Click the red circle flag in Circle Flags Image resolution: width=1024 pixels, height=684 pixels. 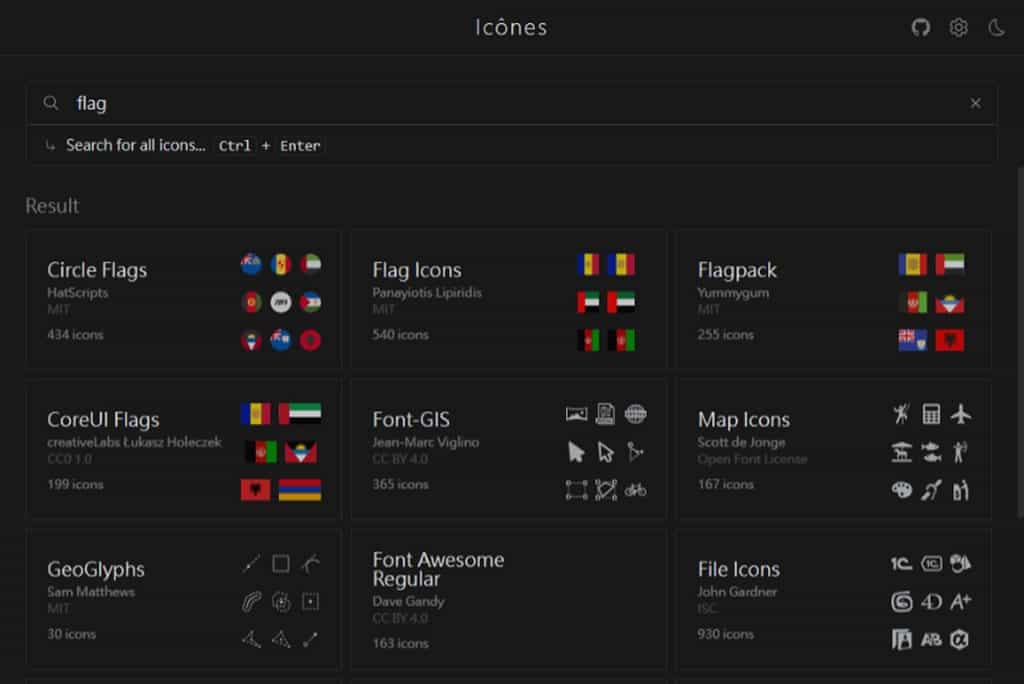pos(310,340)
